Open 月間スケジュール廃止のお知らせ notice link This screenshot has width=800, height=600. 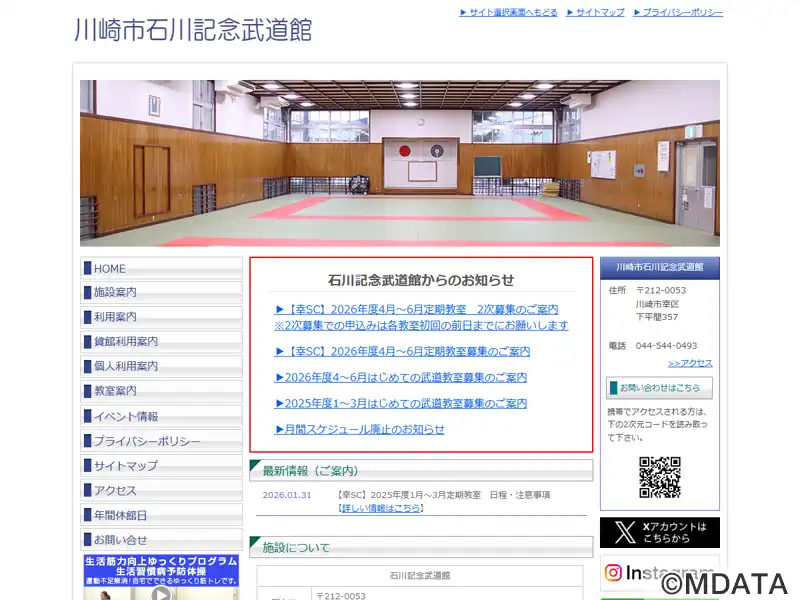[x=359, y=429]
